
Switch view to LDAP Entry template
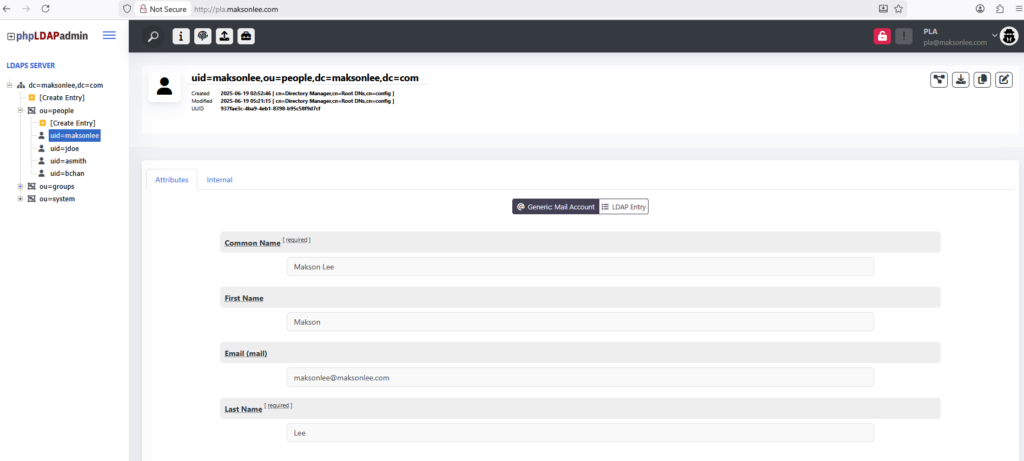click(x=625, y=206)
